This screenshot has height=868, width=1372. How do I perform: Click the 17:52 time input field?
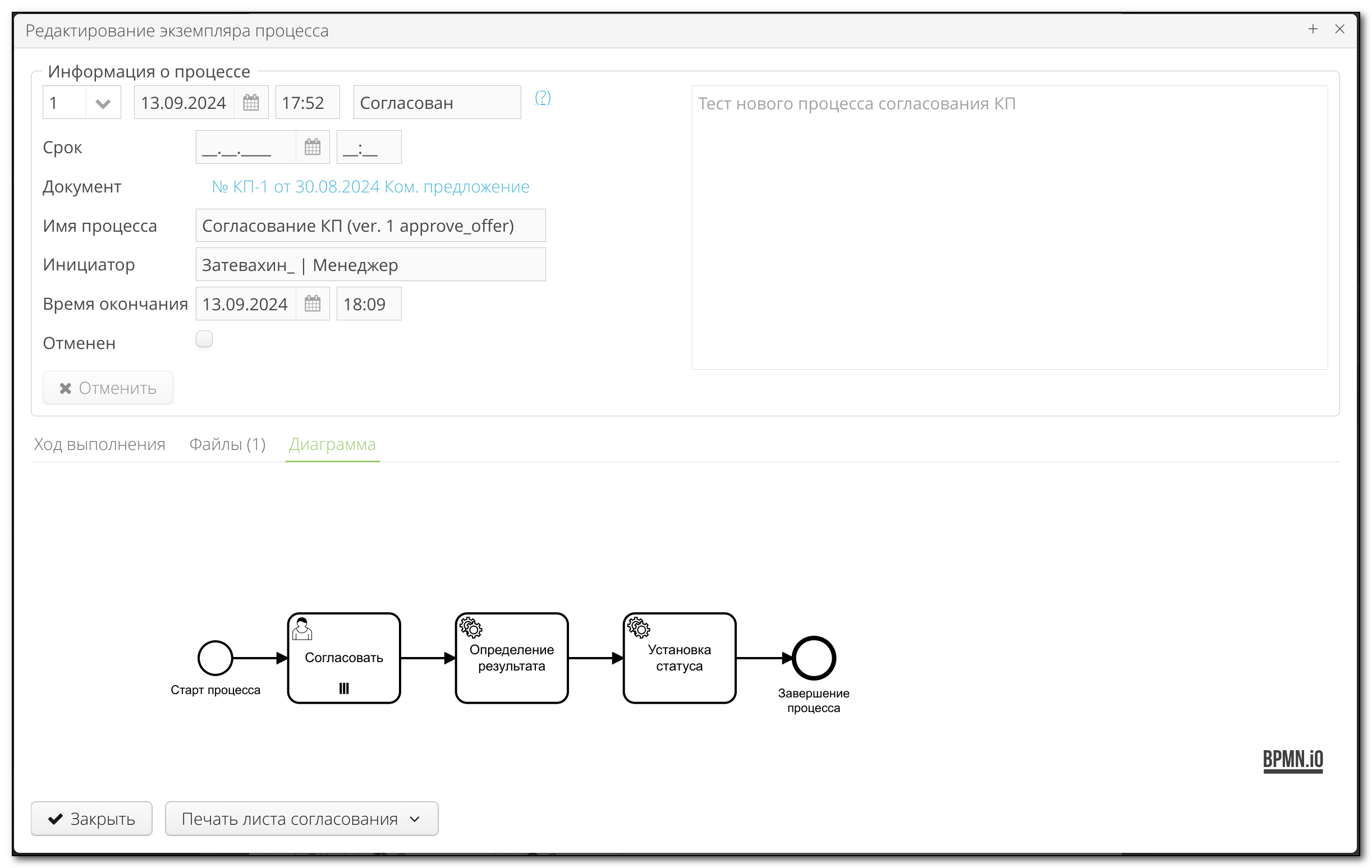coord(306,102)
